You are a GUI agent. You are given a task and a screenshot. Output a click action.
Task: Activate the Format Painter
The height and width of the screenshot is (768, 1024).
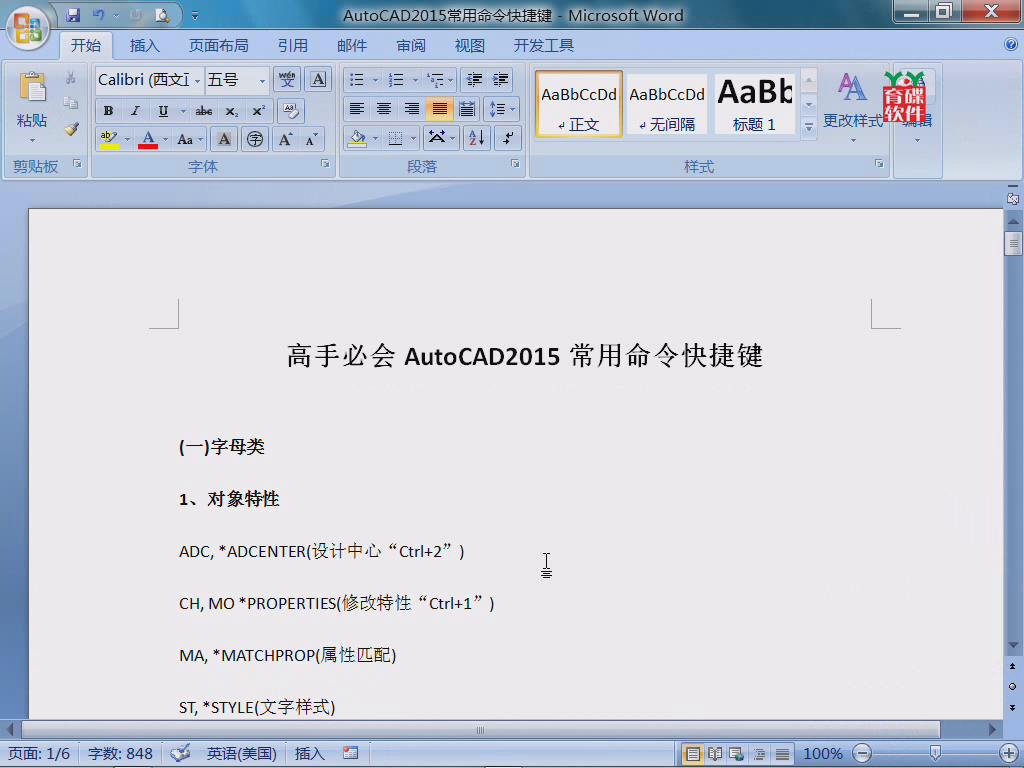(71, 129)
